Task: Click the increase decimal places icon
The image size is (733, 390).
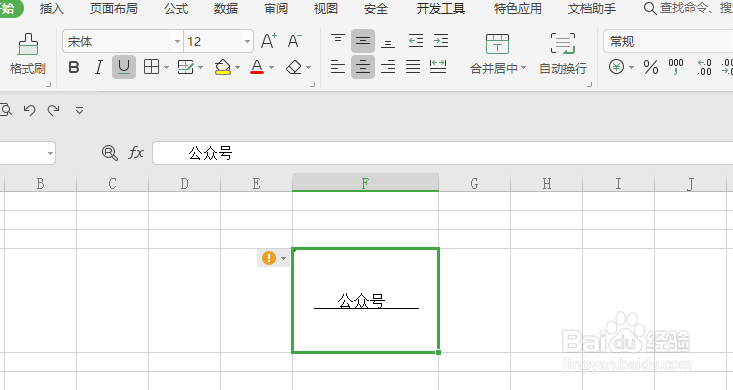Action: click(x=704, y=67)
